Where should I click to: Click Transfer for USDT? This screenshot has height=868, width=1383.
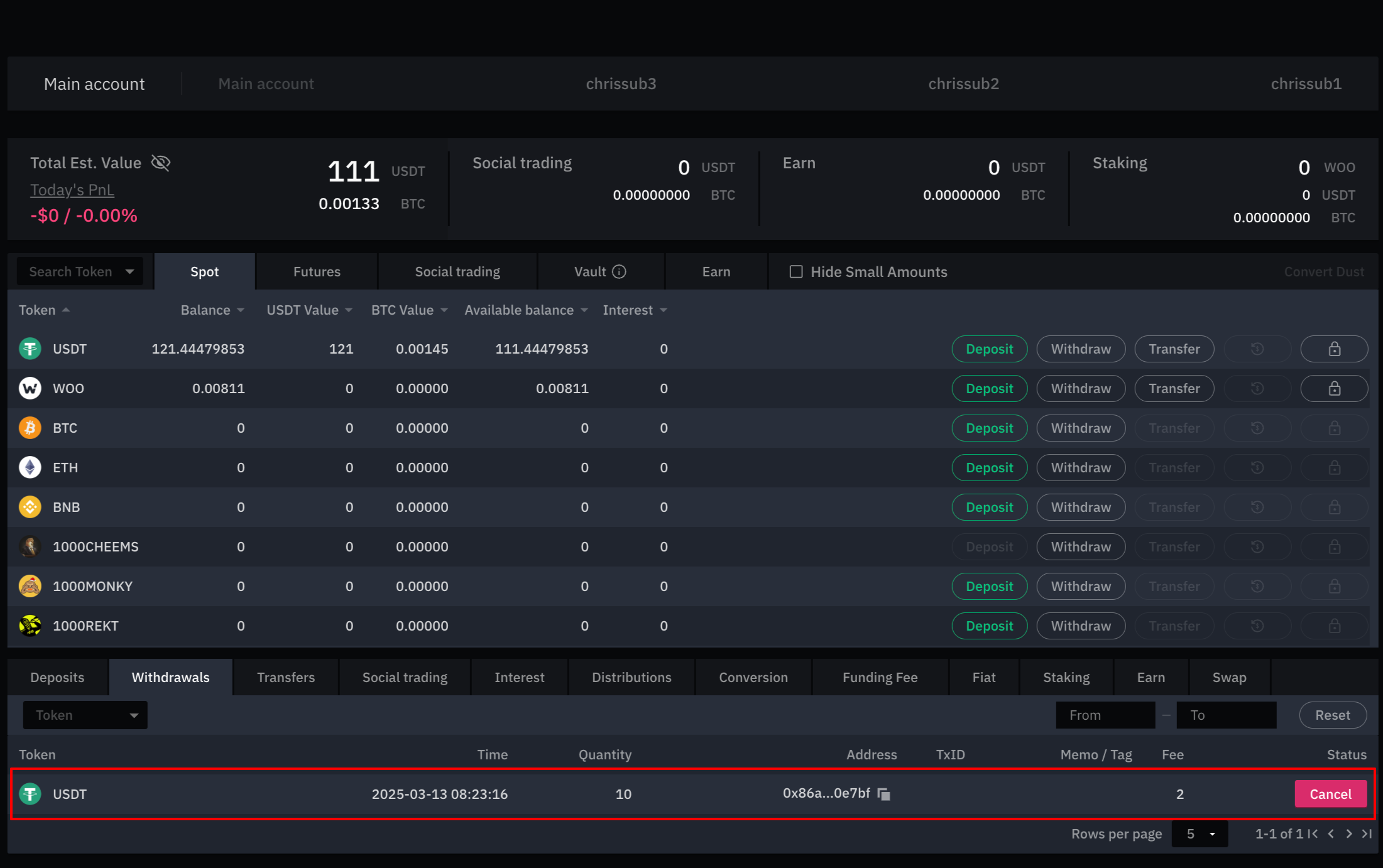click(1174, 349)
